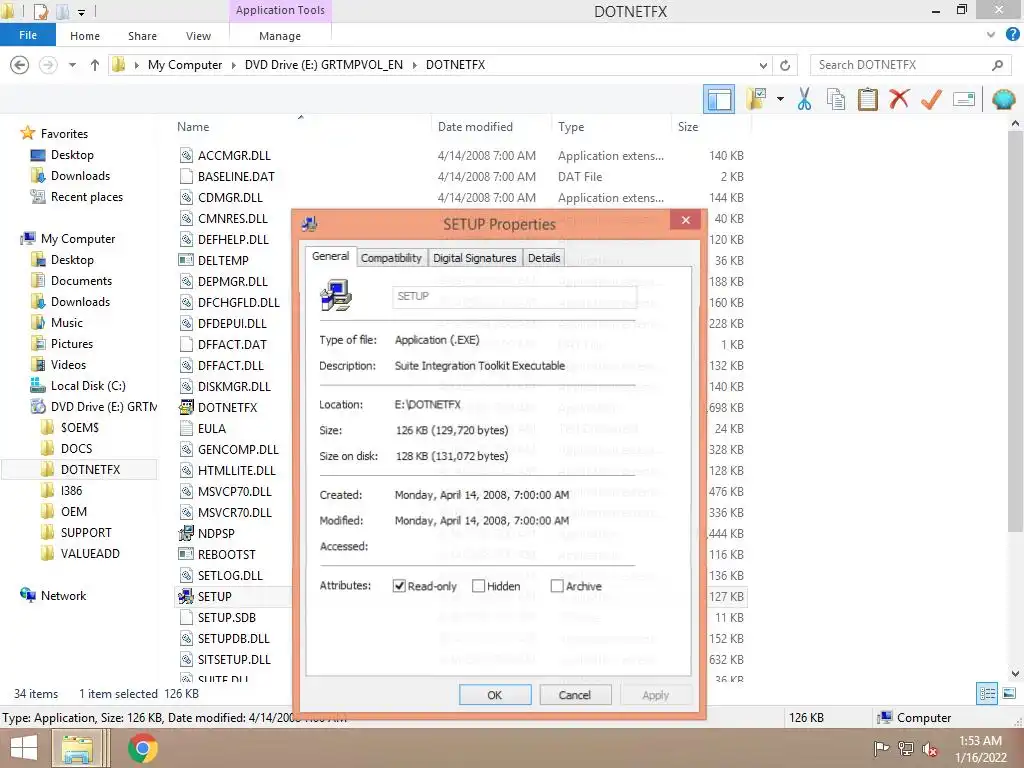Expand breadcrumb arrow after My Computer

[x=234, y=65]
